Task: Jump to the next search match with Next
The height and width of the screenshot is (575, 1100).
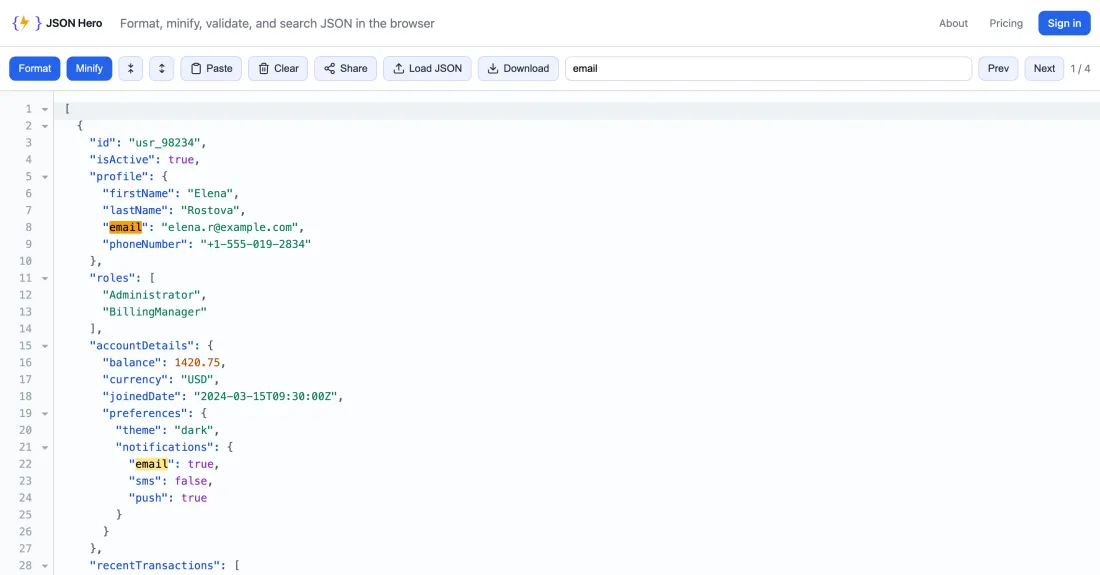Action: 1044,69
